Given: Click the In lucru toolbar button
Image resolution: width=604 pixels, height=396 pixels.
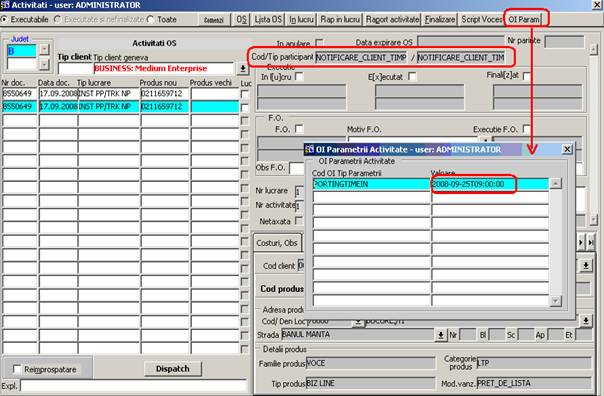Looking at the screenshot, I should 302,20.
